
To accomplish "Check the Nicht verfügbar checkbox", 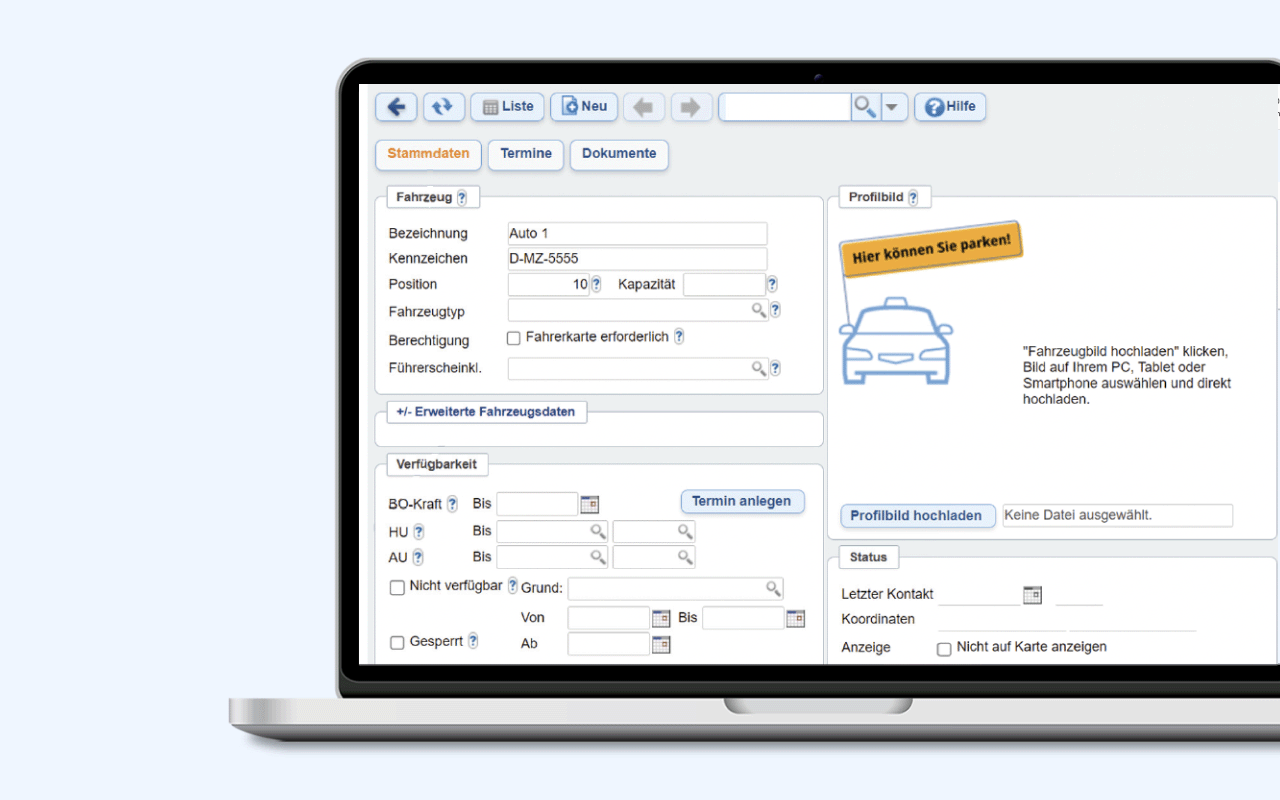I will [397, 587].
